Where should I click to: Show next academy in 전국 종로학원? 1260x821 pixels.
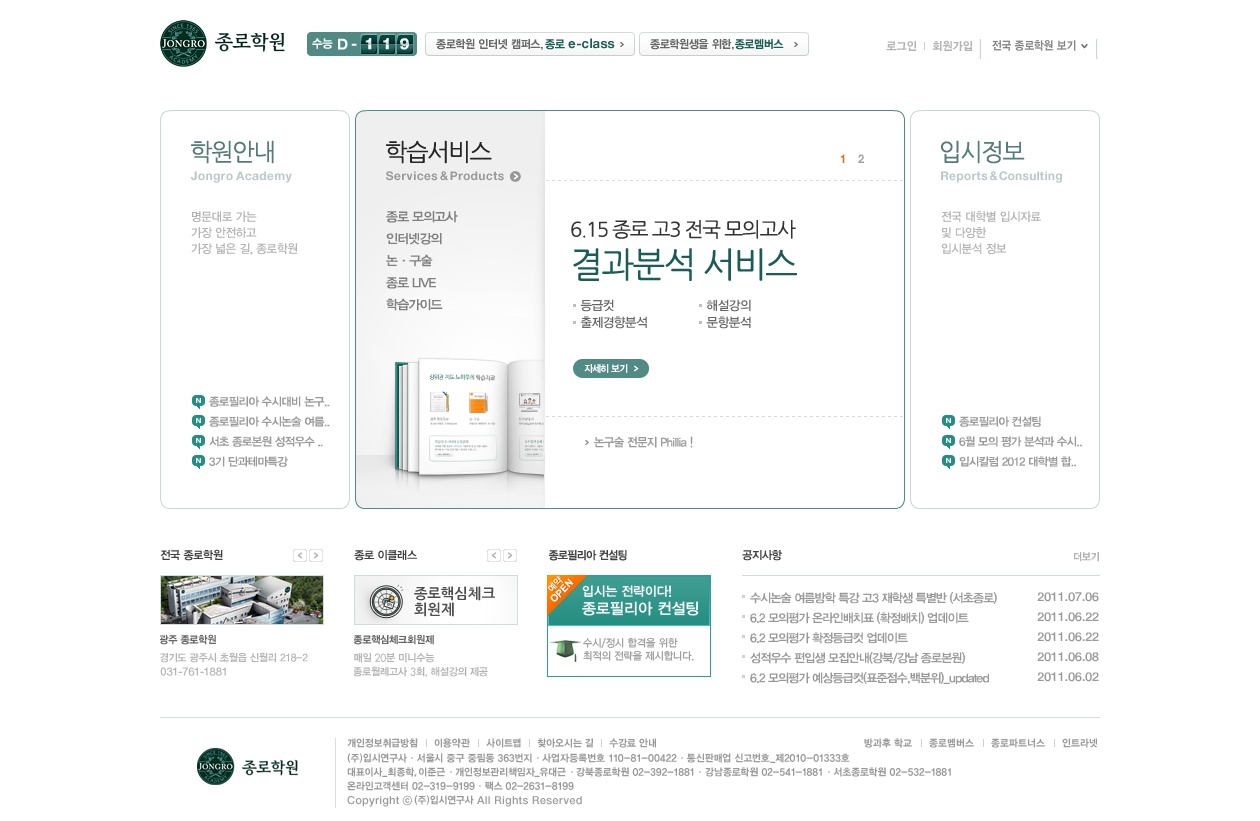click(x=316, y=555)
